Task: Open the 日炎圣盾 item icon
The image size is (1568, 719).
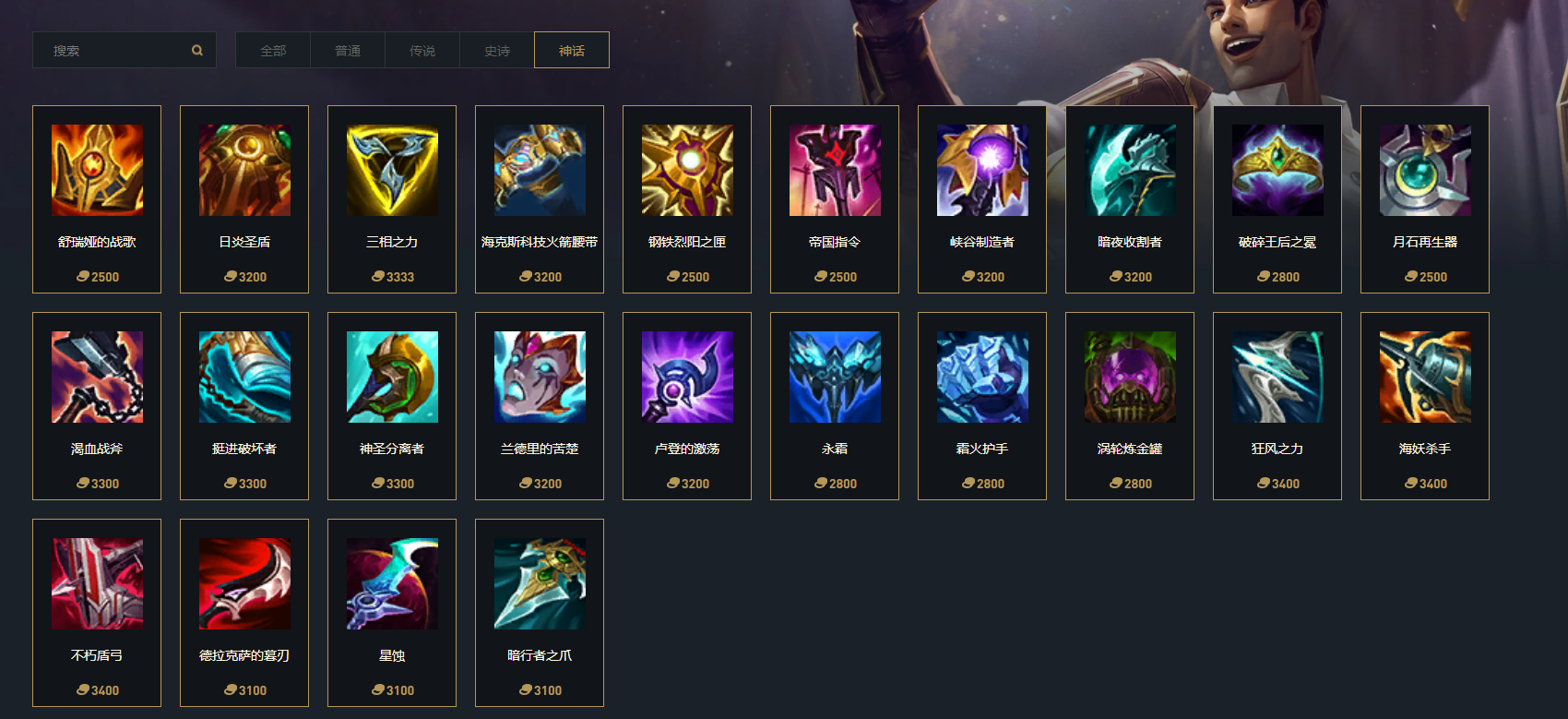Action: (x=244, y=171)
